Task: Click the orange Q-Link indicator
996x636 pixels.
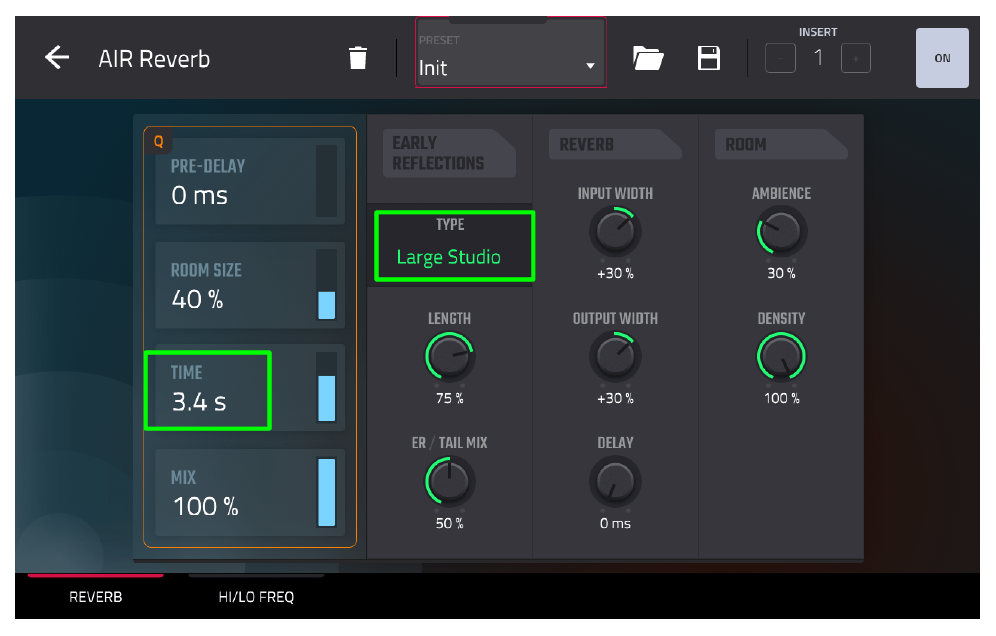Action: [x=158, y=141]
